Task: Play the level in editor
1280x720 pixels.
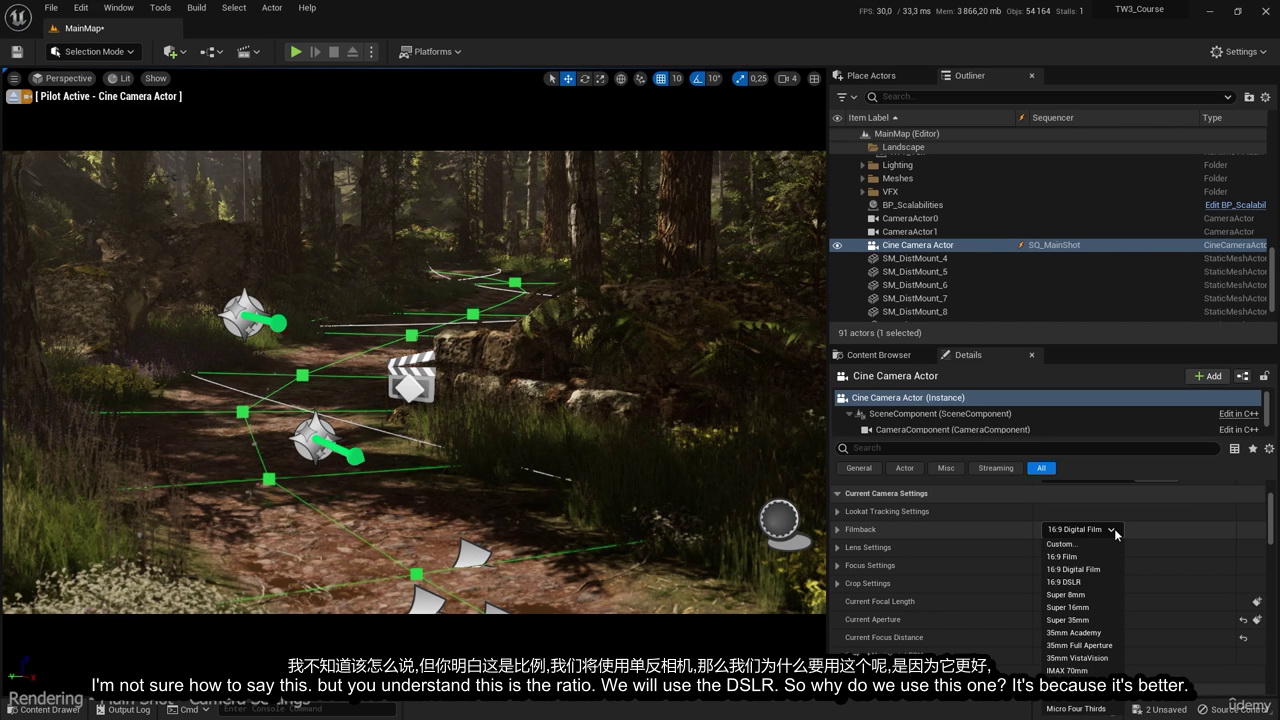Action: click(x=296, y=52)
